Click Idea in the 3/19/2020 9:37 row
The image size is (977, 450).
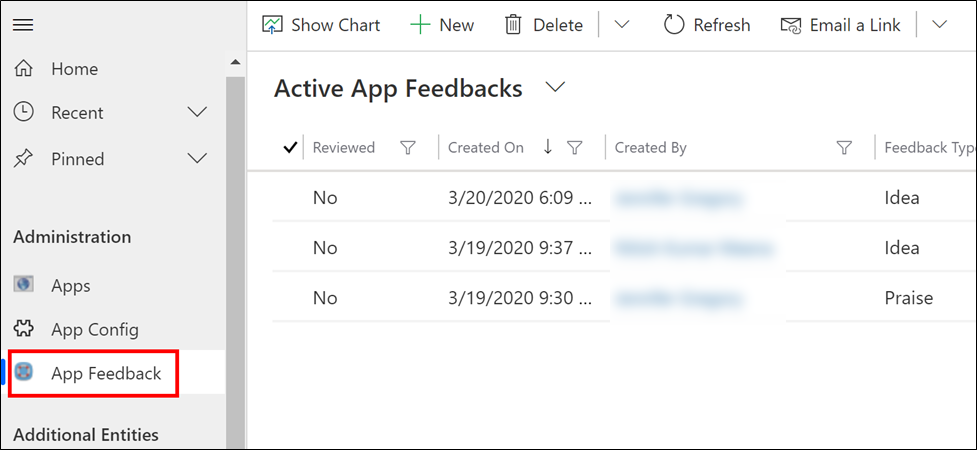[902, 248]
